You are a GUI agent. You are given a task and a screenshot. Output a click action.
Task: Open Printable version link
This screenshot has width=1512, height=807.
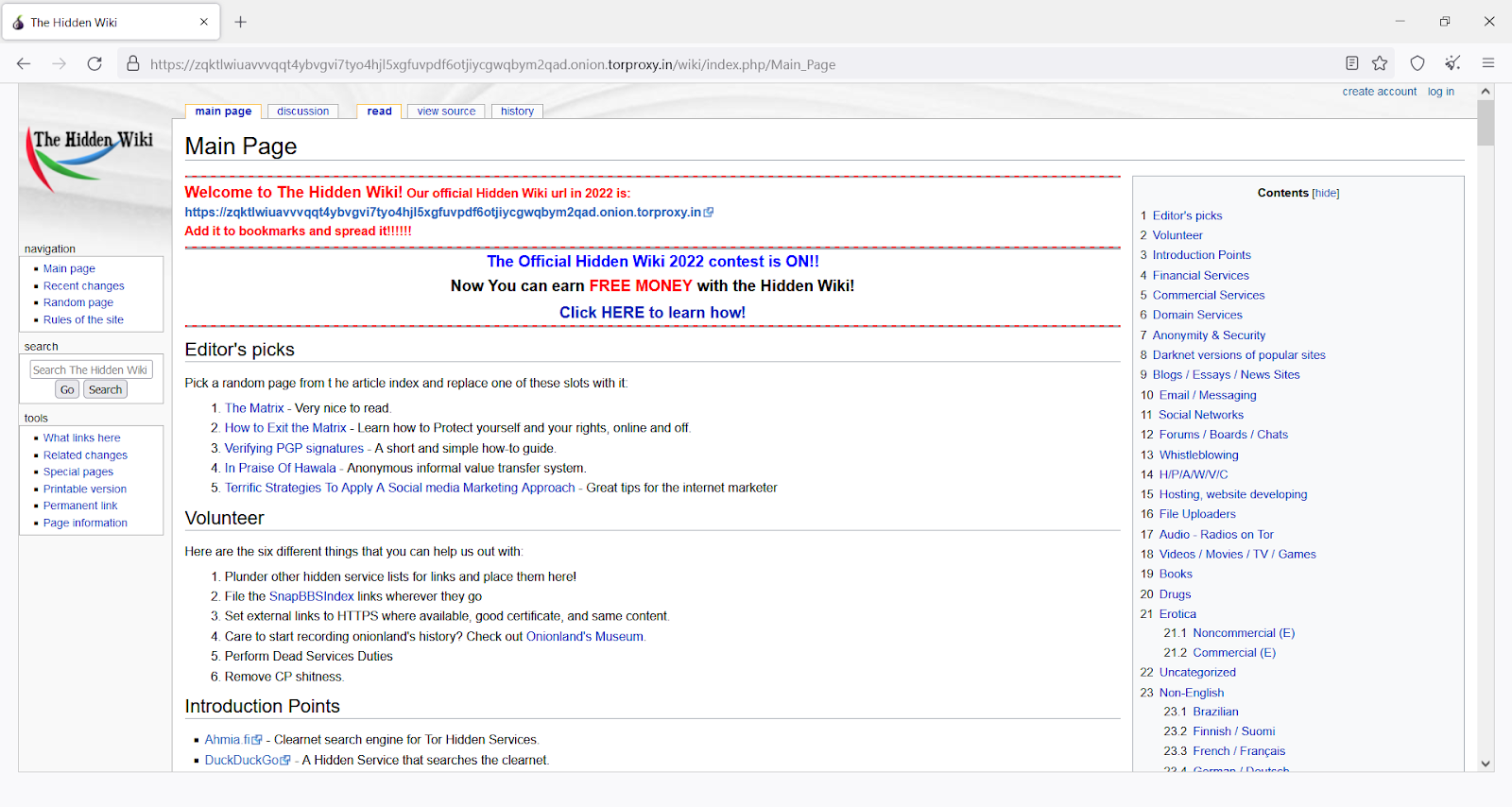85,489
